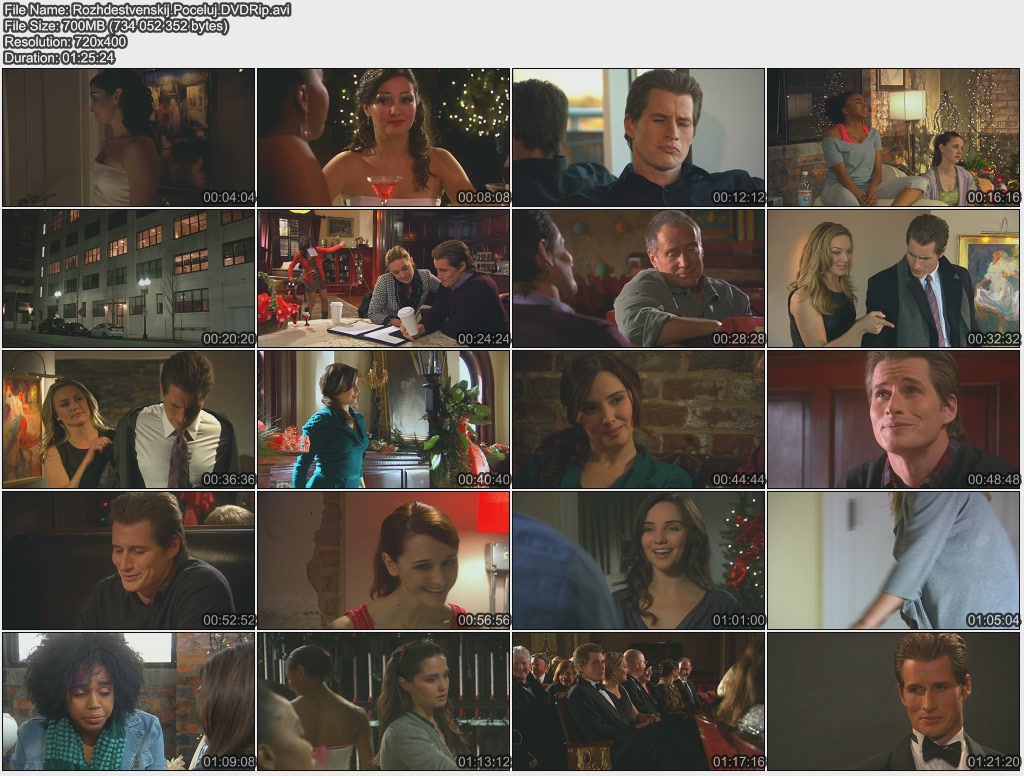Screen dimensions: 1024x776
Task: Open the frame marked 00:28:28
Action: [639, 278]
